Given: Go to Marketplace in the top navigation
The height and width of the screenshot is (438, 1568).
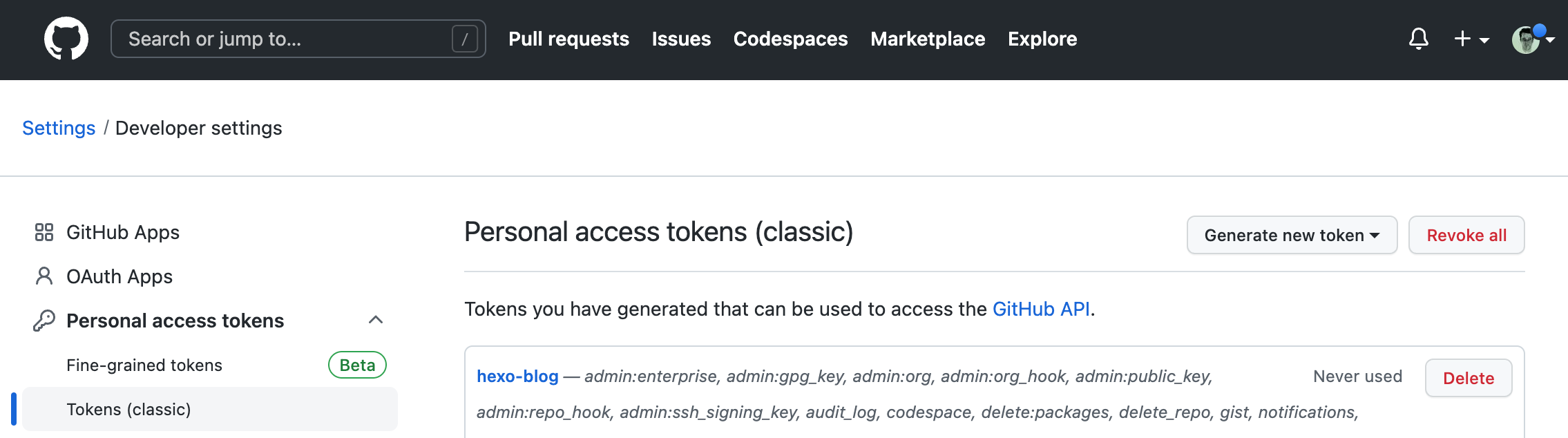Looking at the screenshot, I should (928, 39).
